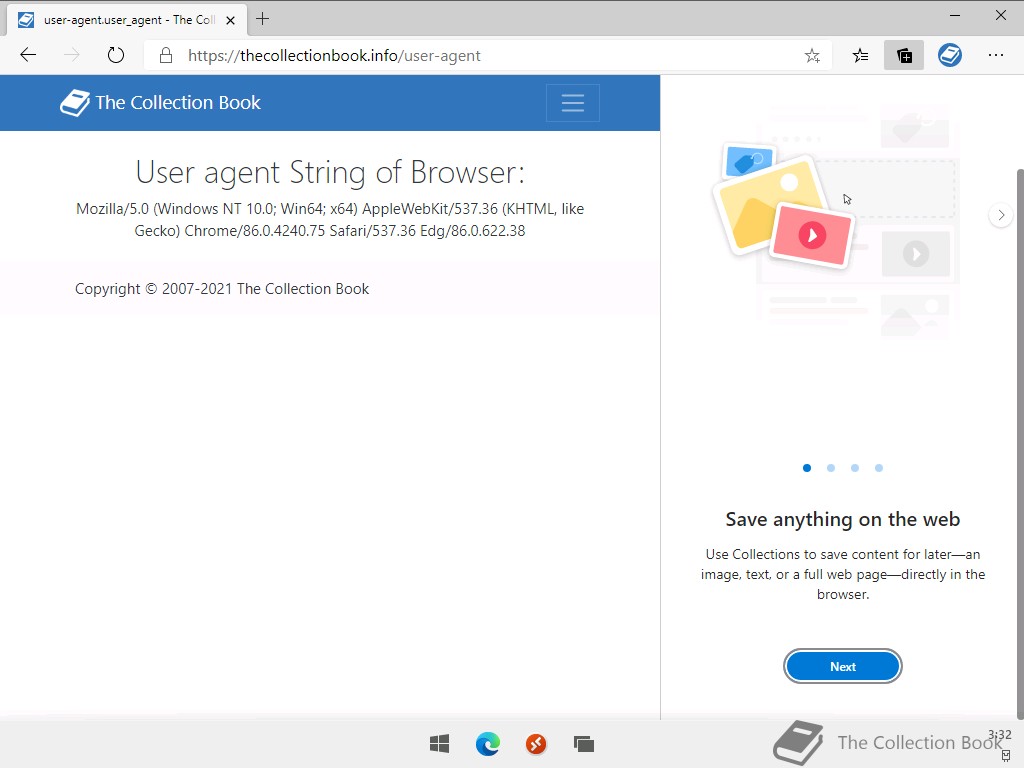1024x768 pixels.
Task: Select the first carousel dot
Action: tap(807, 468)
